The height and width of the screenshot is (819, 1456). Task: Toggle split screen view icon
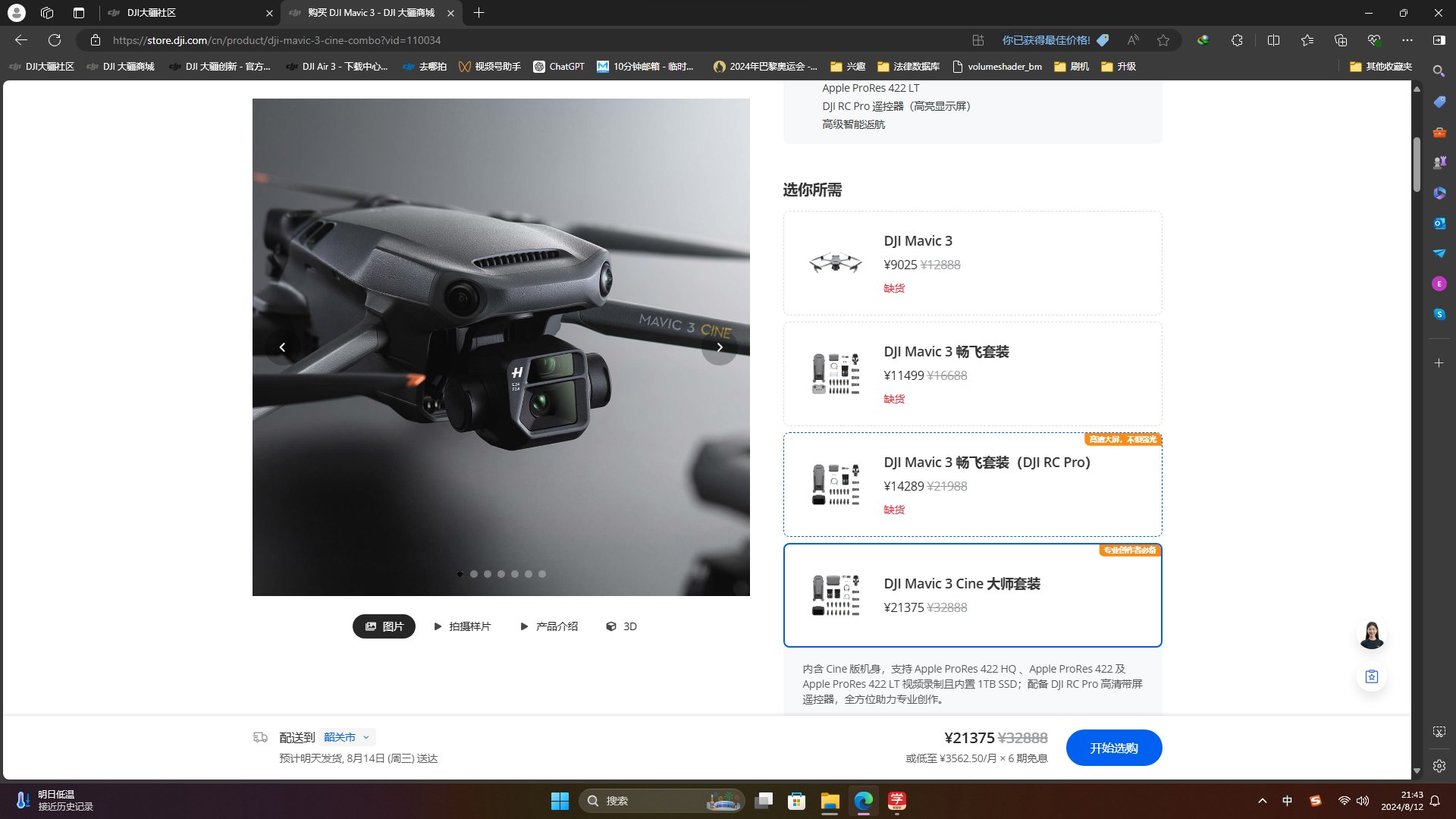(1273, 40)
